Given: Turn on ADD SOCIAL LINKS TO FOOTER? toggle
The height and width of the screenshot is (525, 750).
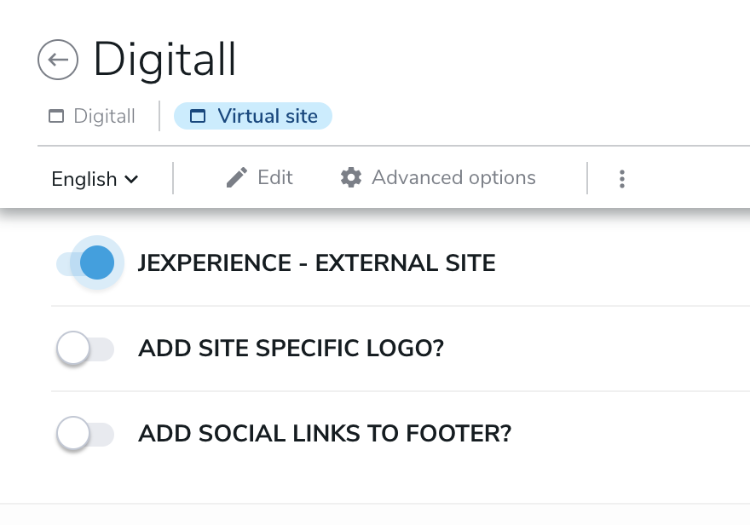Looking at the screenshot, I should click(85, 434).
